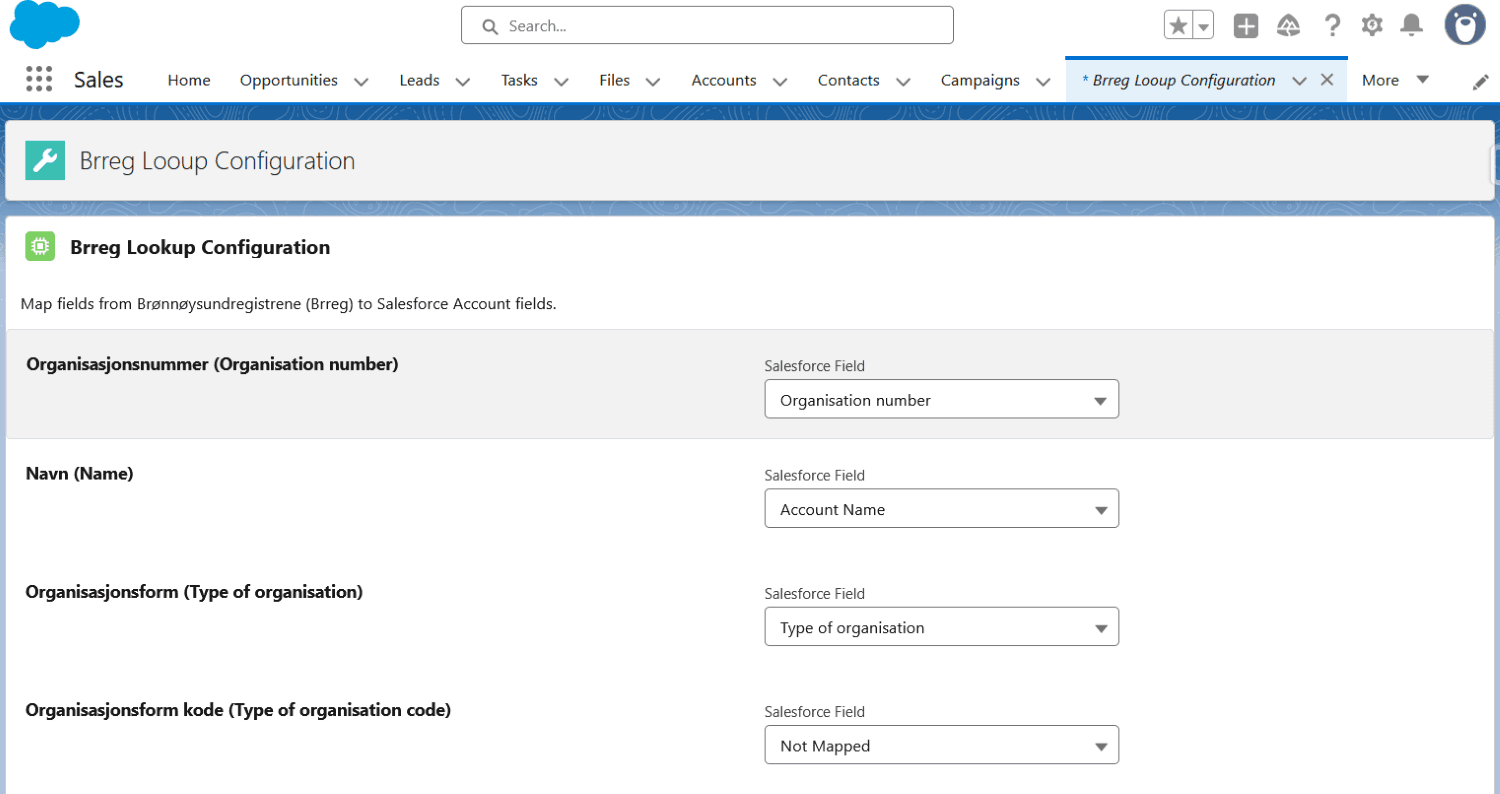
Task: Open the Notifications bell icon
Action: [x=1411, y=26]
